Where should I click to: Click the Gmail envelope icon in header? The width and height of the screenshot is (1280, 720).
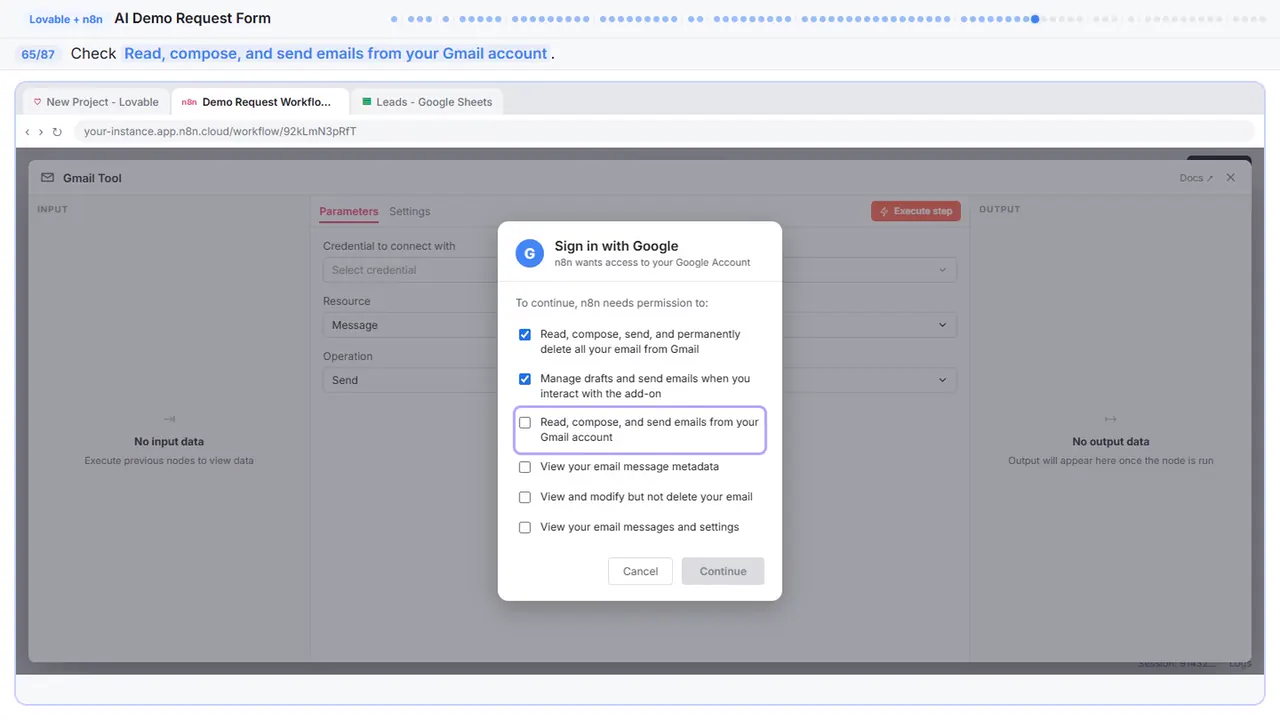47,178
